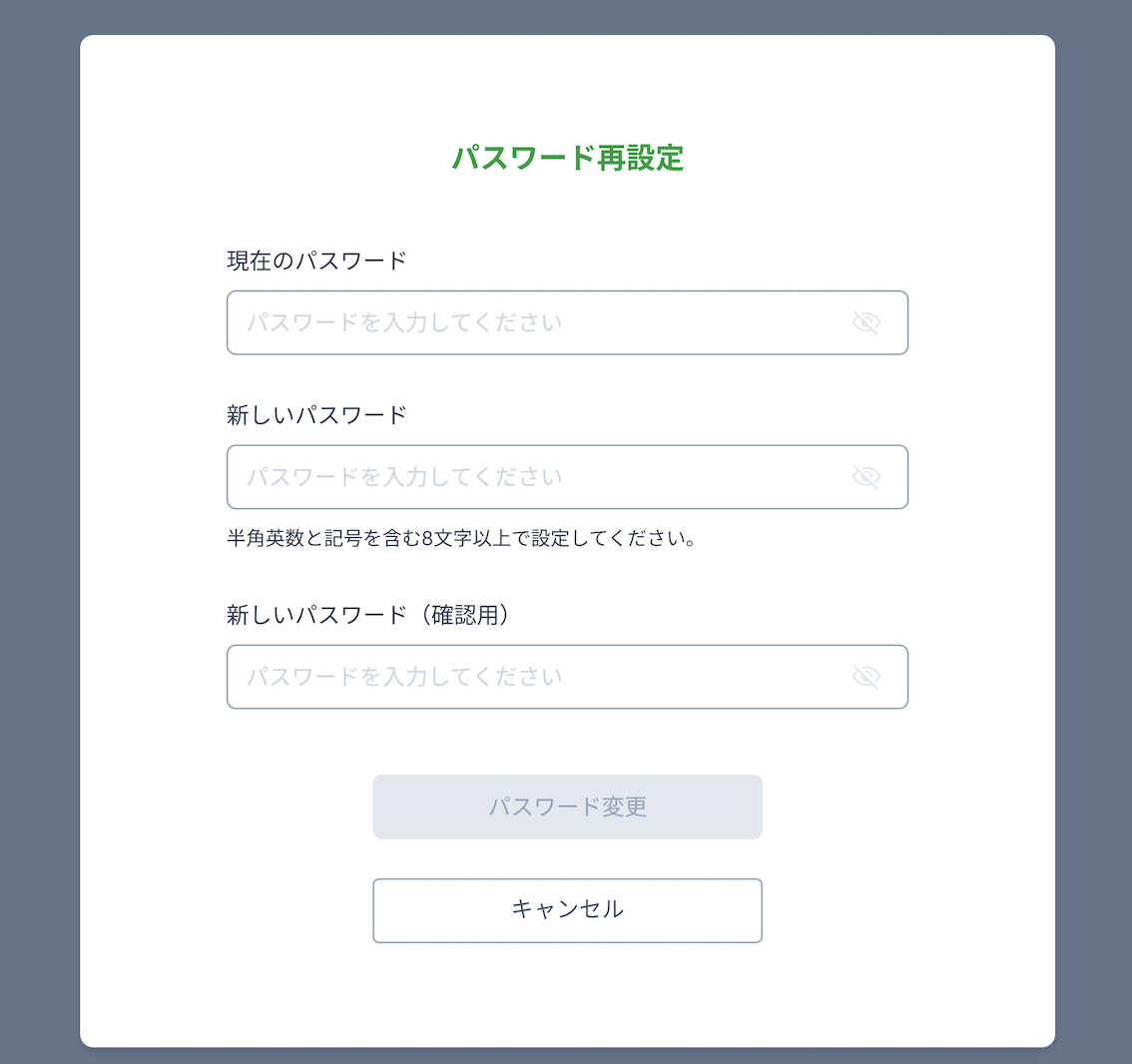Click the placeholder text in the new password field
This screenshot has width=1132, height=1064.
[x=405, y=477]
